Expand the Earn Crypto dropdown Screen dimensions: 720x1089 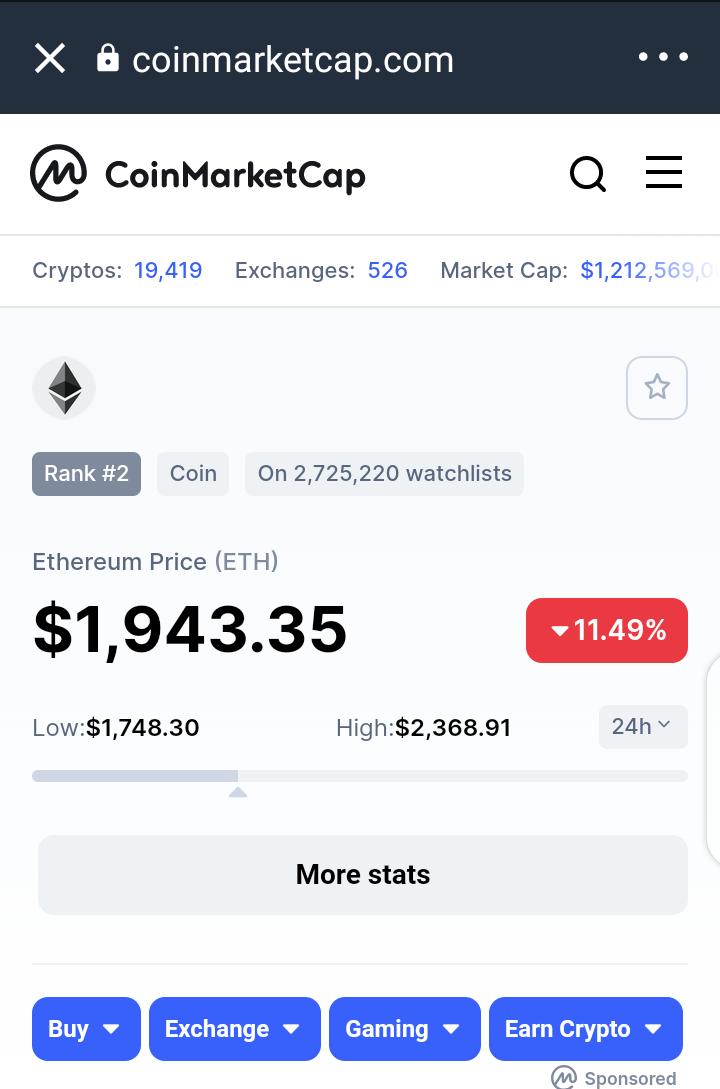coord(586,1029)
